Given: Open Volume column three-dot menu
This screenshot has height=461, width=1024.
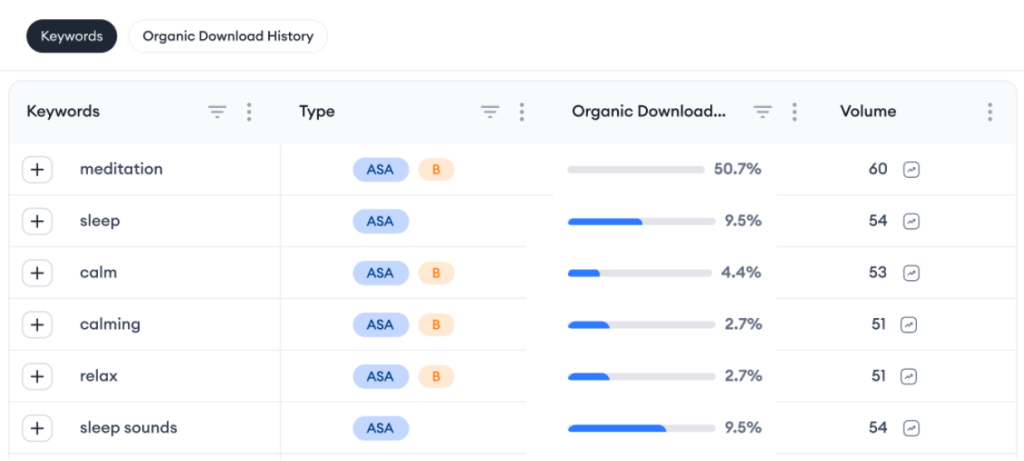Looking at the screenshot, I should click(x=989, y=112).
